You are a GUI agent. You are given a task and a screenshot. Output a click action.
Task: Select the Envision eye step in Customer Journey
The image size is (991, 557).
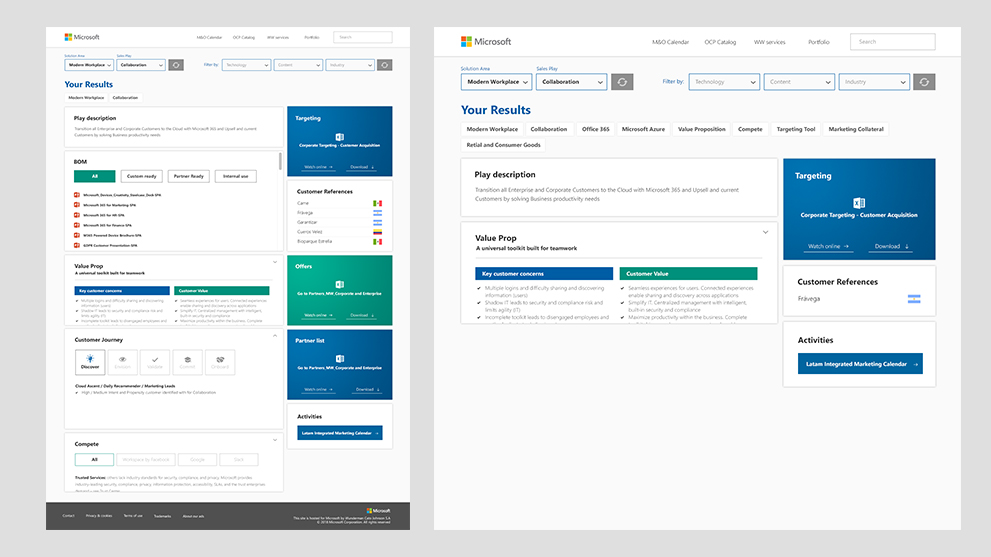point(123,362)
